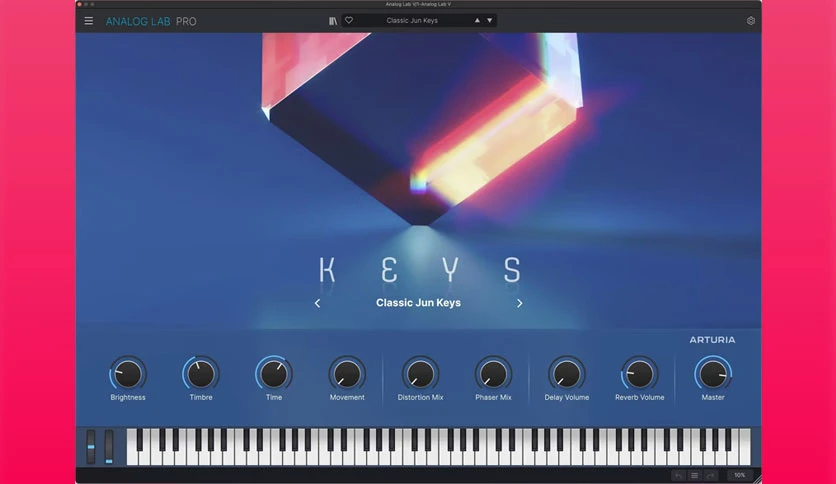Image resolution: width=836 pixels, height=484 pixels.
Task: Click the Time knob
Action: click(274, 373)
